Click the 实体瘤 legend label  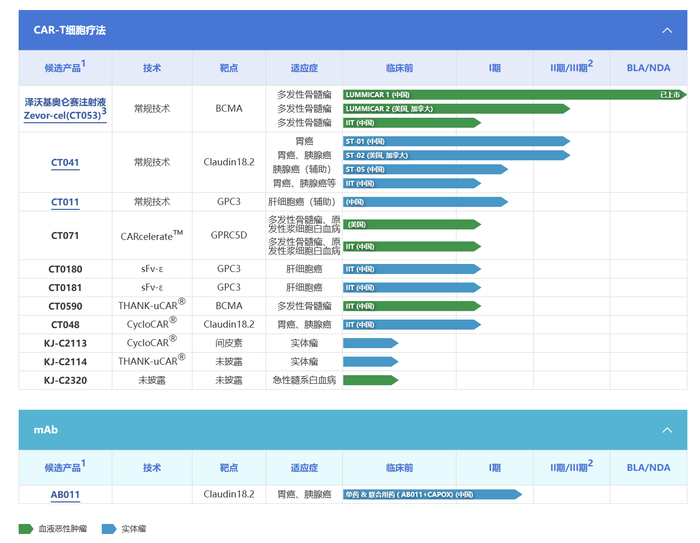point(133,529)
